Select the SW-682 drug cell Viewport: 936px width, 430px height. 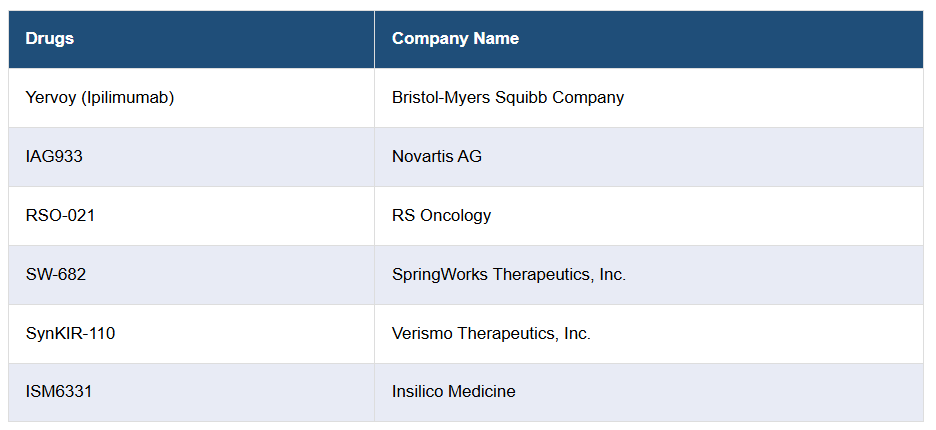tap(56, 275)
